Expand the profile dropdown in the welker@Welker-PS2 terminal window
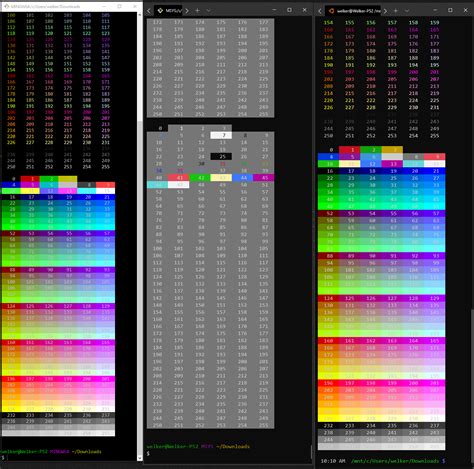474x469 pixels. pos(407,11)
